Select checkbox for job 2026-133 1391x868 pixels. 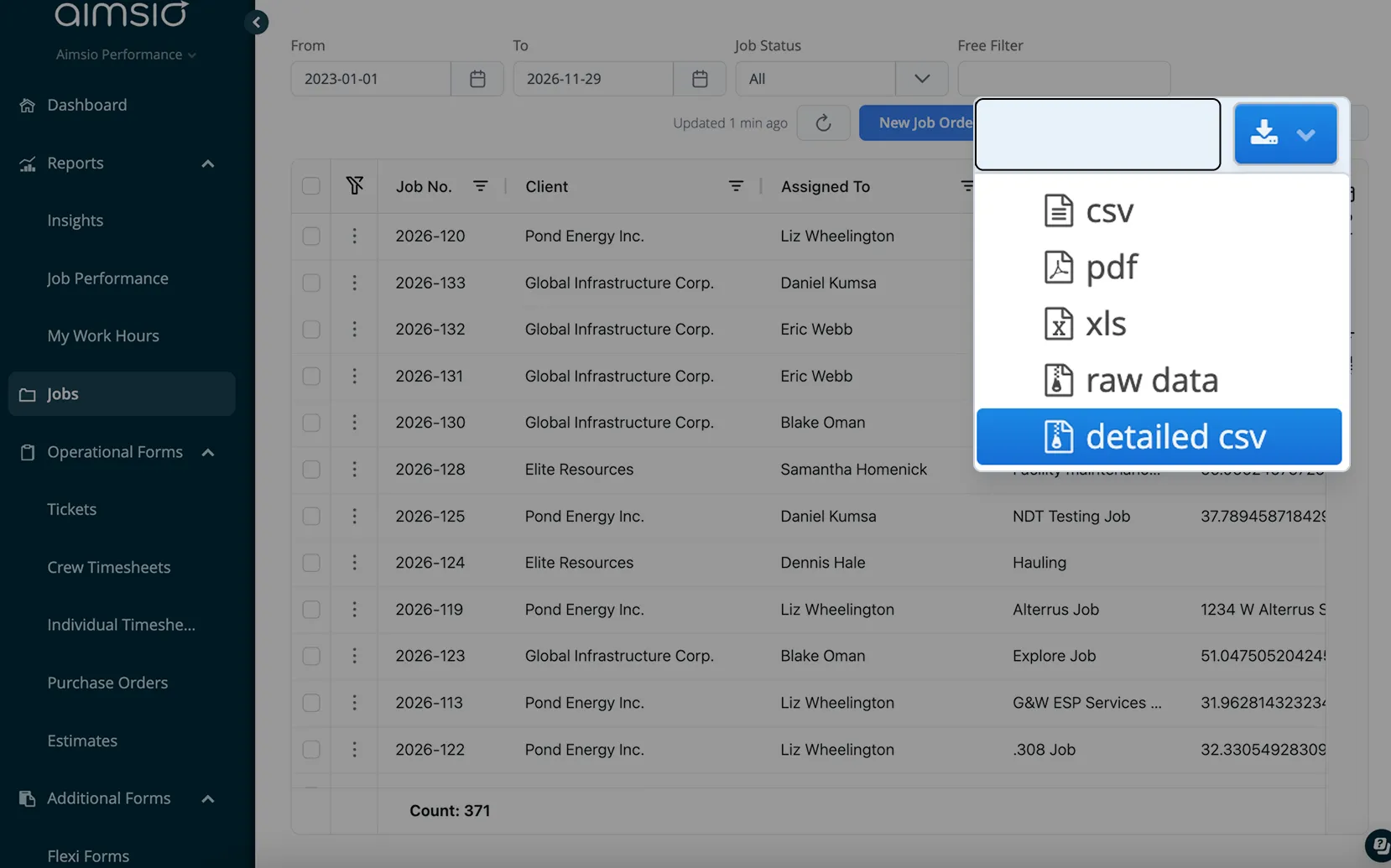(x=311, y=283)
